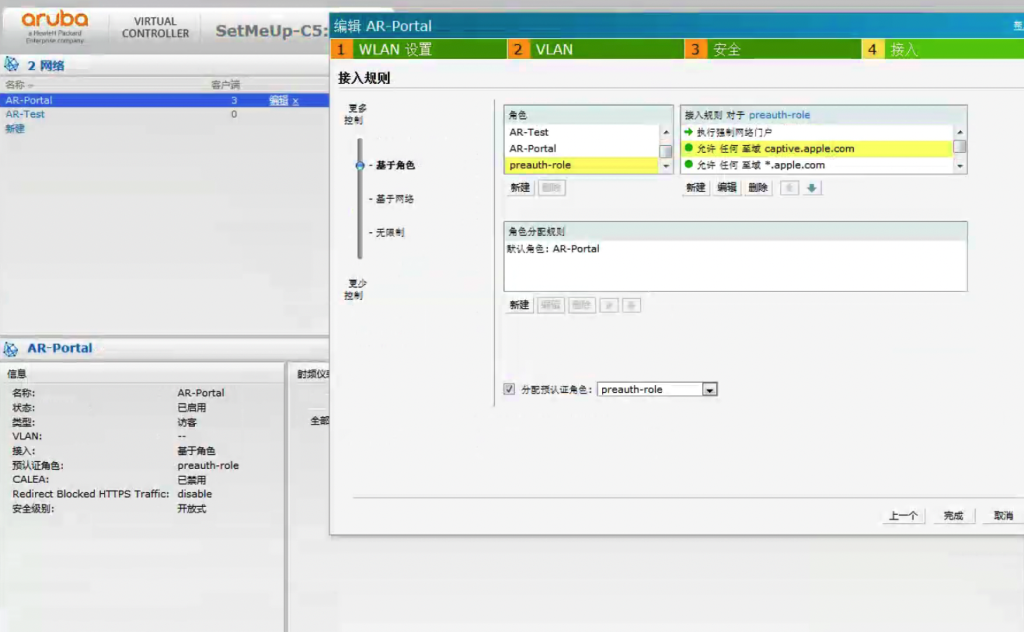
Task: Open the preauth-role dropdown
Action: [709, 390]
